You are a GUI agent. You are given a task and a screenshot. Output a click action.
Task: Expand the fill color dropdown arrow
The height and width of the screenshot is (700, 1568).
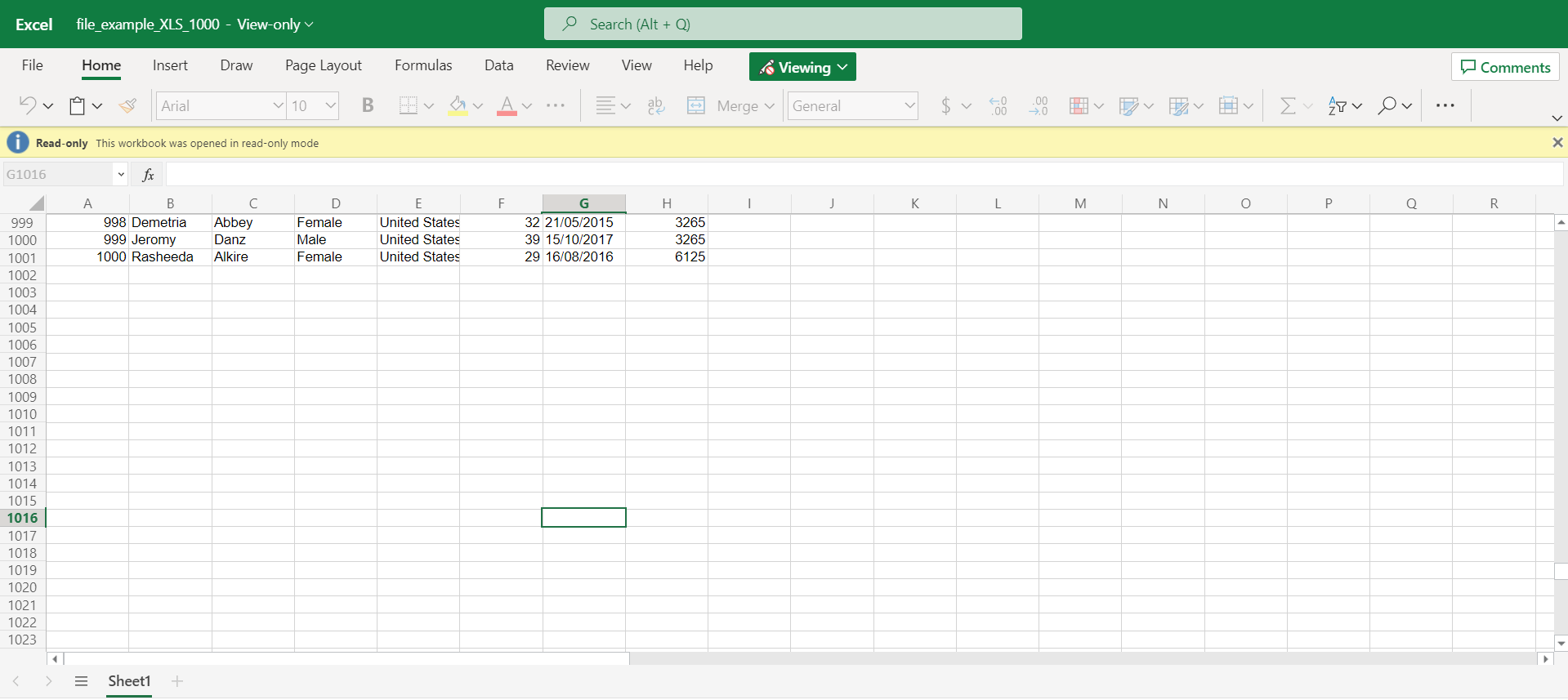click(478, 106)
